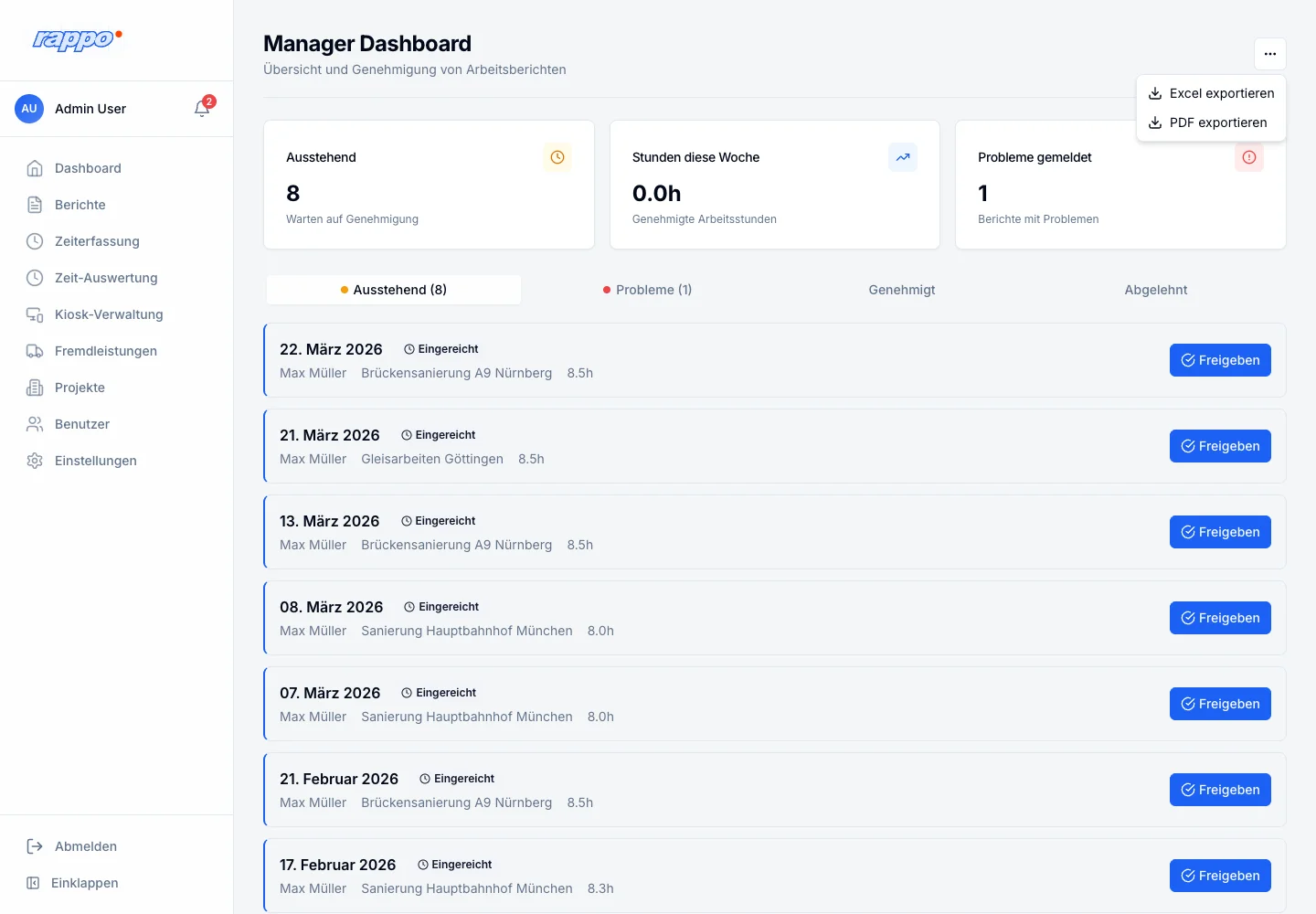Click the trend icon in the Stunden diese Woche card
Viewport: 1316px width, 914px height.
pos(903,157)
